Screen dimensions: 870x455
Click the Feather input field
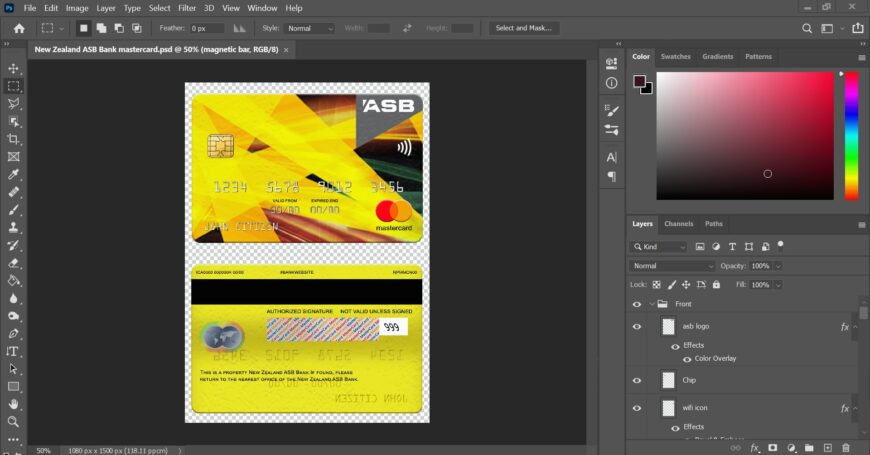point(207,28)
